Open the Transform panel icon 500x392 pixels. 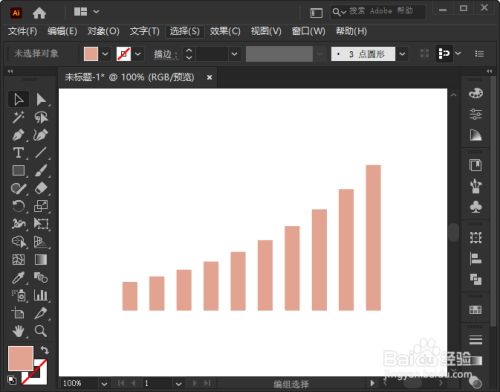[476, 237]
